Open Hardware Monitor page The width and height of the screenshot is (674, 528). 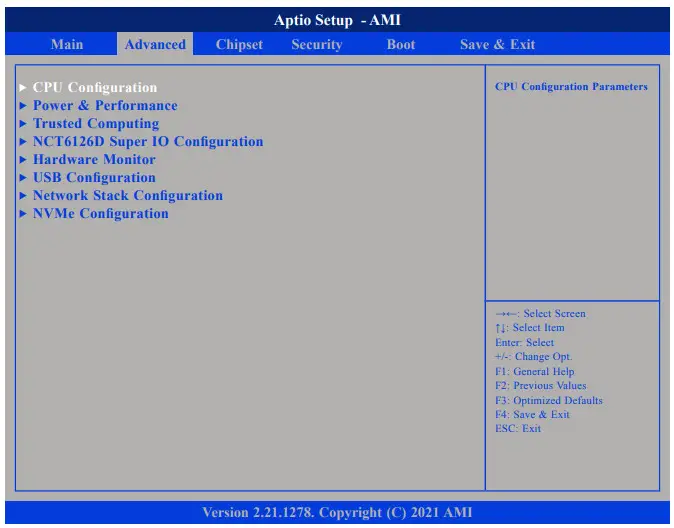[94, 160]
